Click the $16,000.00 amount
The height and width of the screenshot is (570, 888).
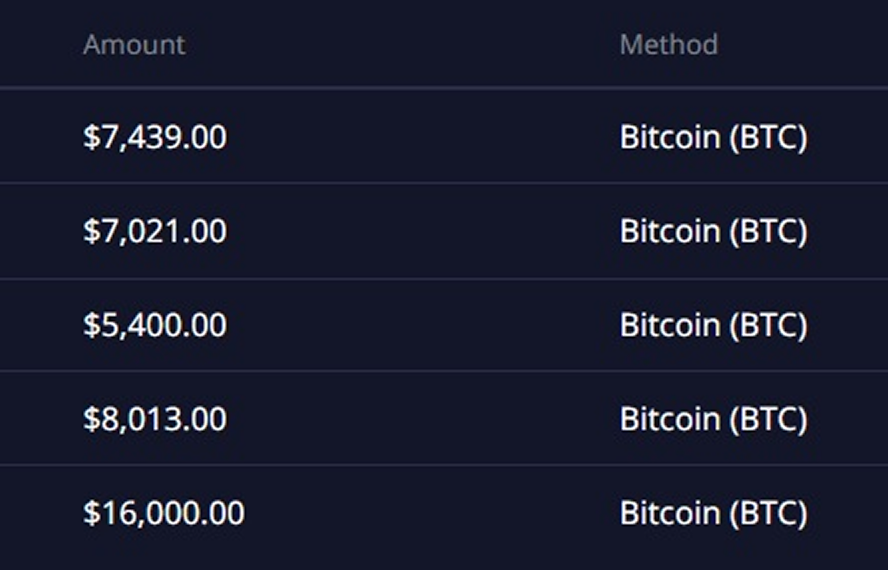point(164,513)
